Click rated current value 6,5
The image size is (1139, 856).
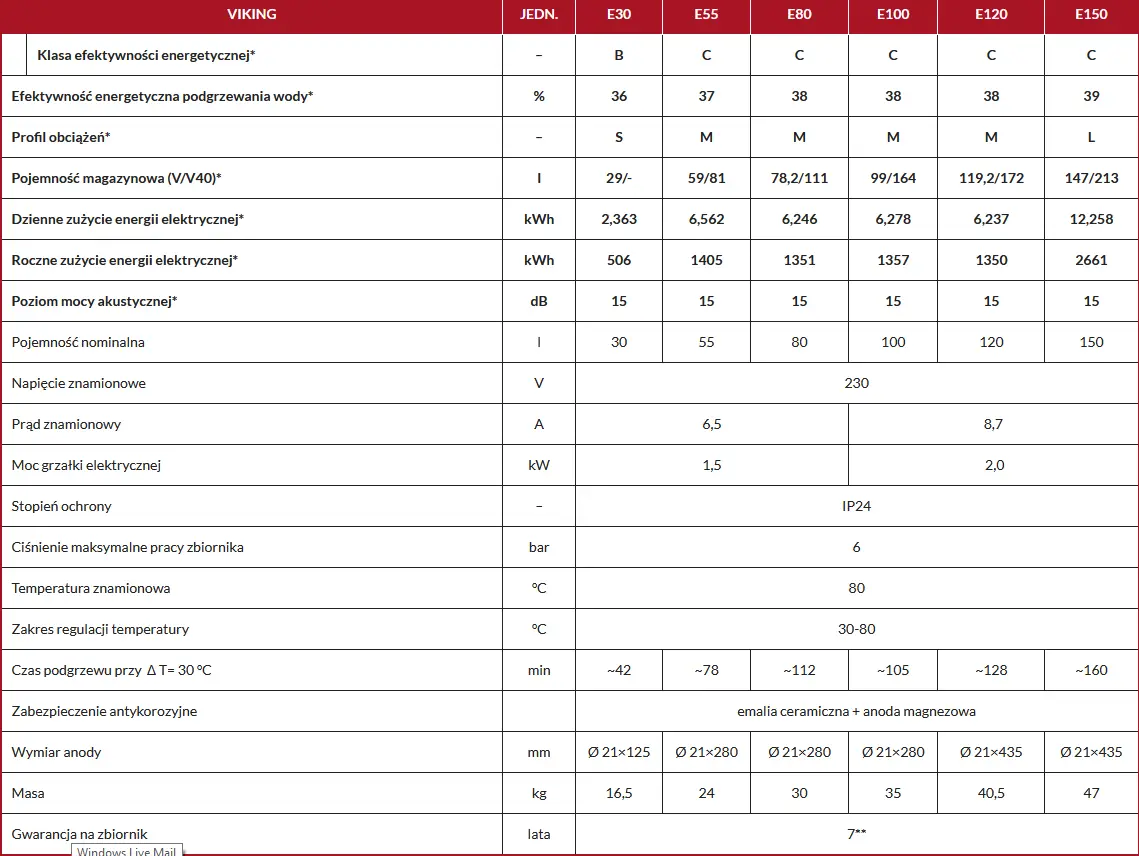point(712,424)
